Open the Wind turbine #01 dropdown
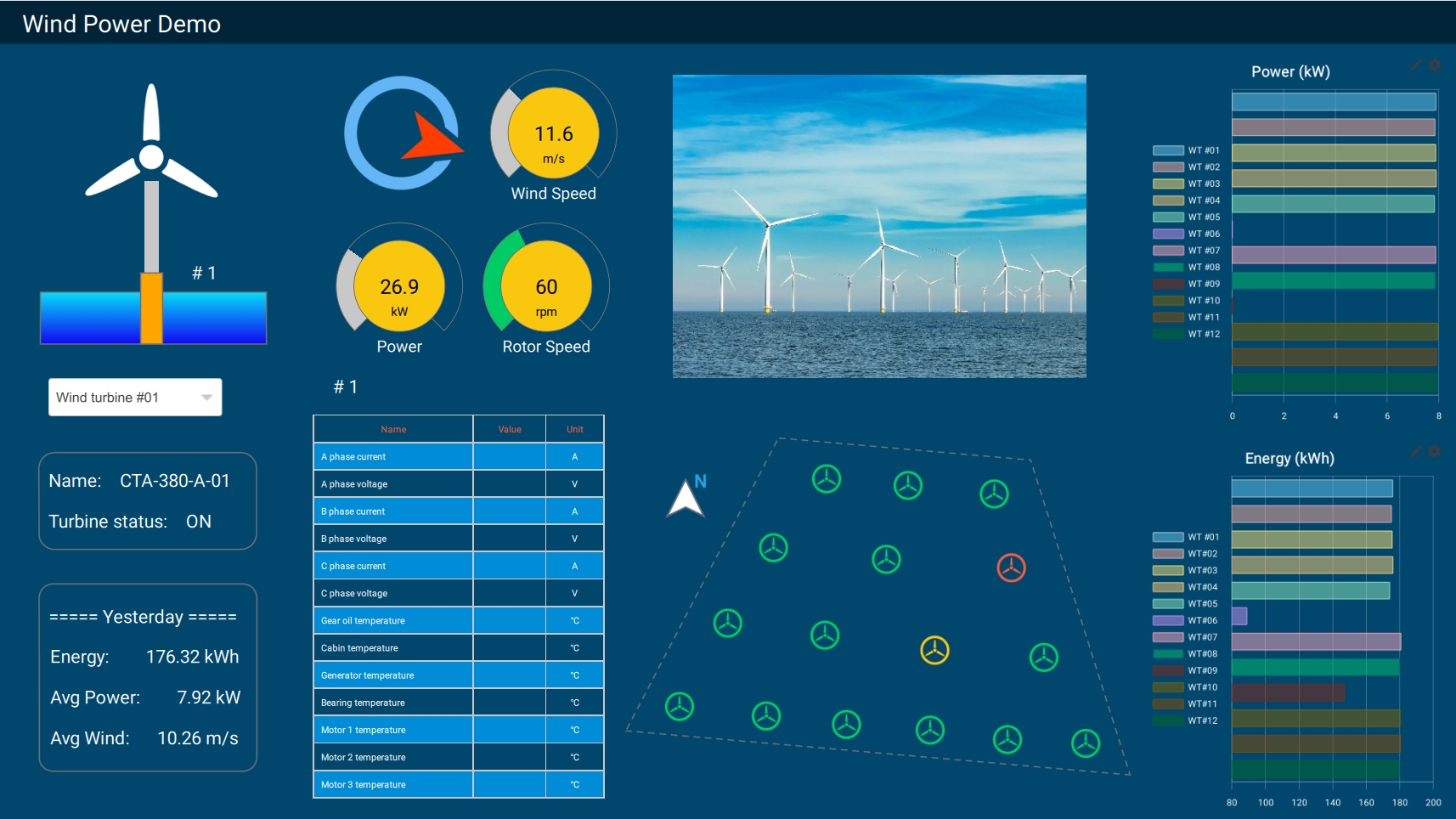This screenshot has width=1456, height=819. coord(135,398)
